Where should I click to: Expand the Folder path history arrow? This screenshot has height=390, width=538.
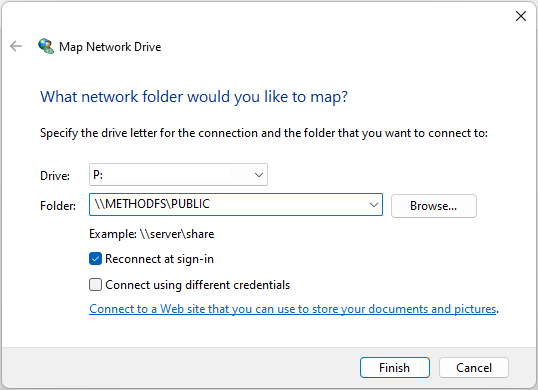[374, 205]
